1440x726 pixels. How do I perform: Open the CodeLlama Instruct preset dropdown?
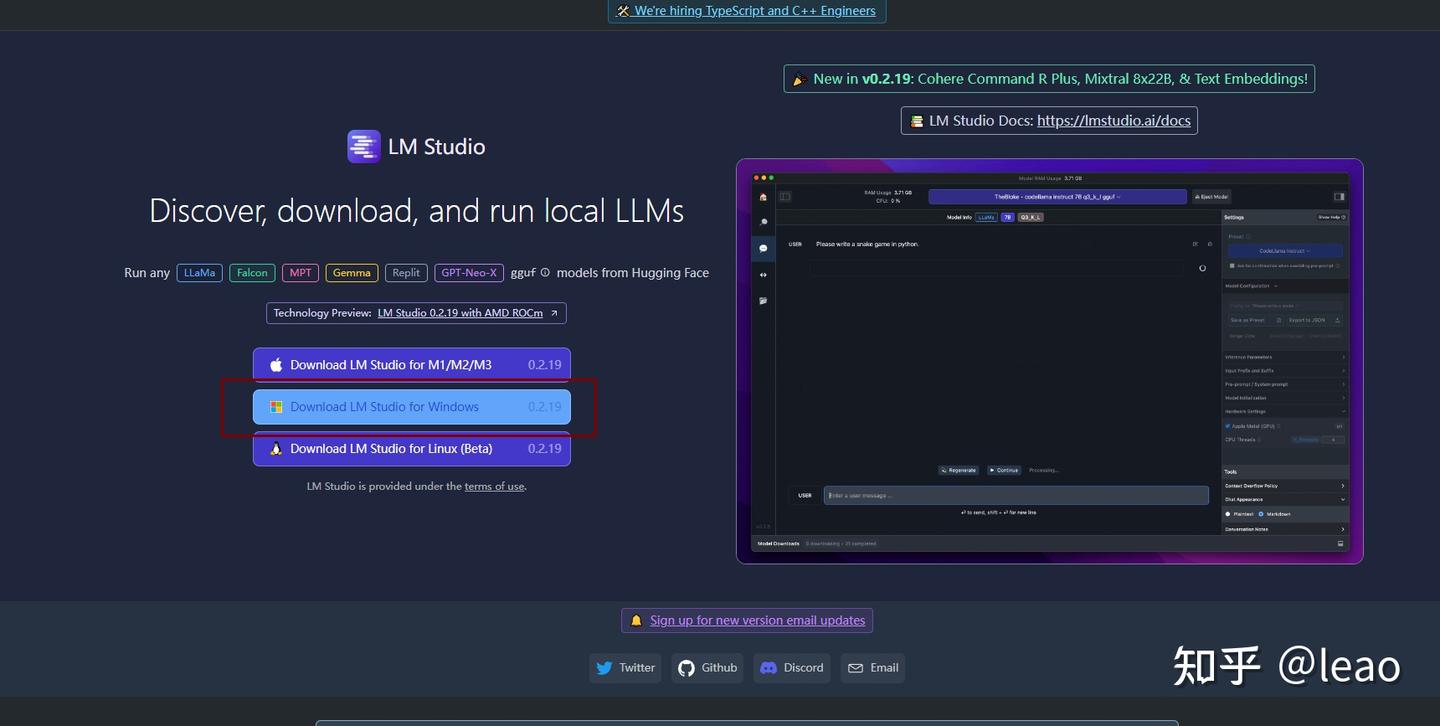(x=1283, y=251)
